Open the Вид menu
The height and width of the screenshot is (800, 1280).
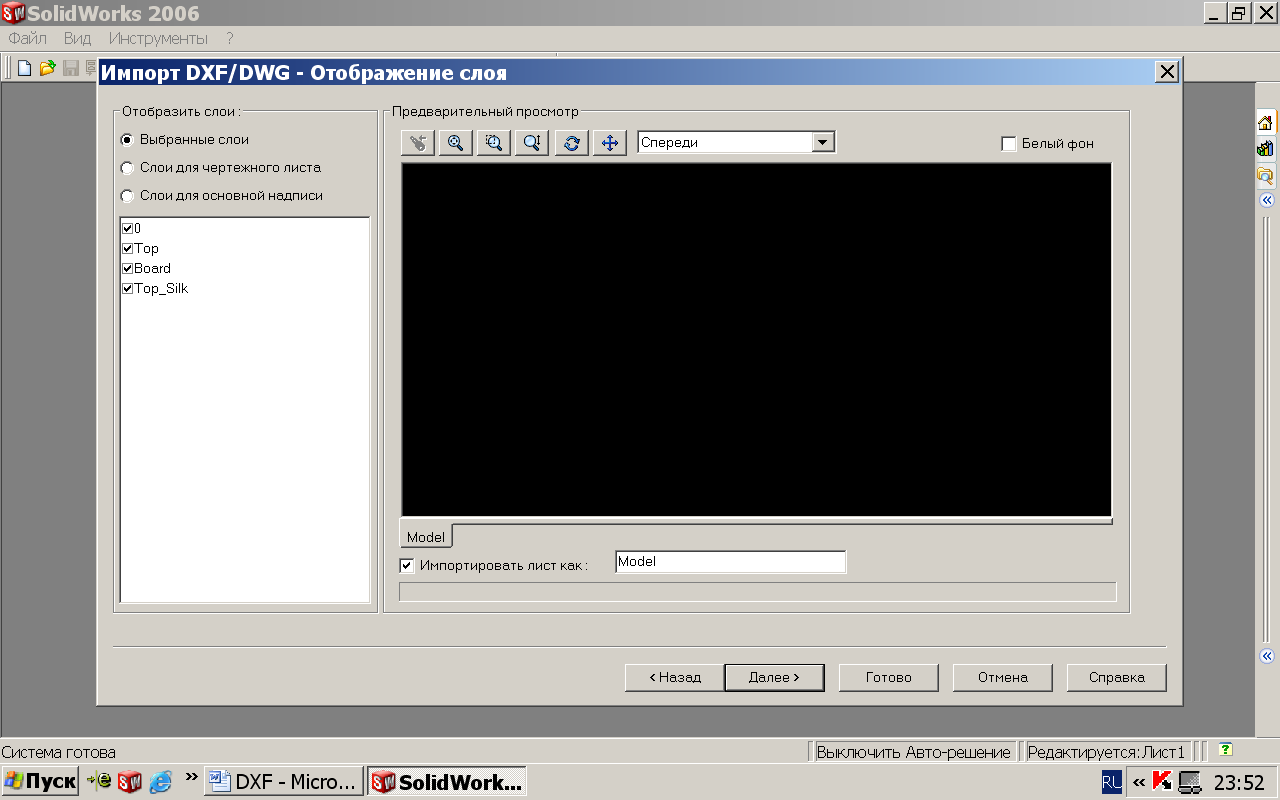point(77,38)
